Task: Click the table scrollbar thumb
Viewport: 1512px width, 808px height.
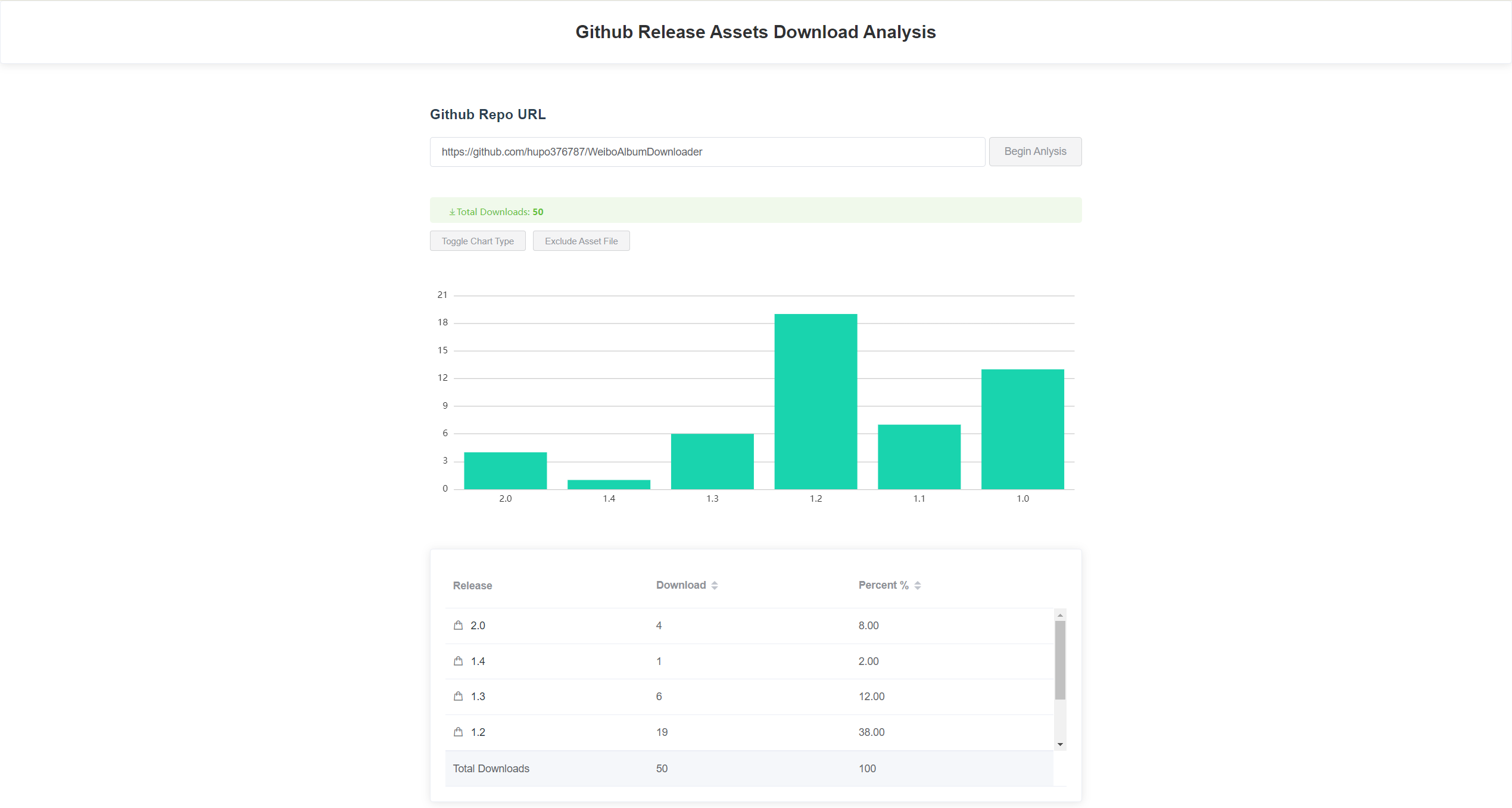Action: 1060,660
